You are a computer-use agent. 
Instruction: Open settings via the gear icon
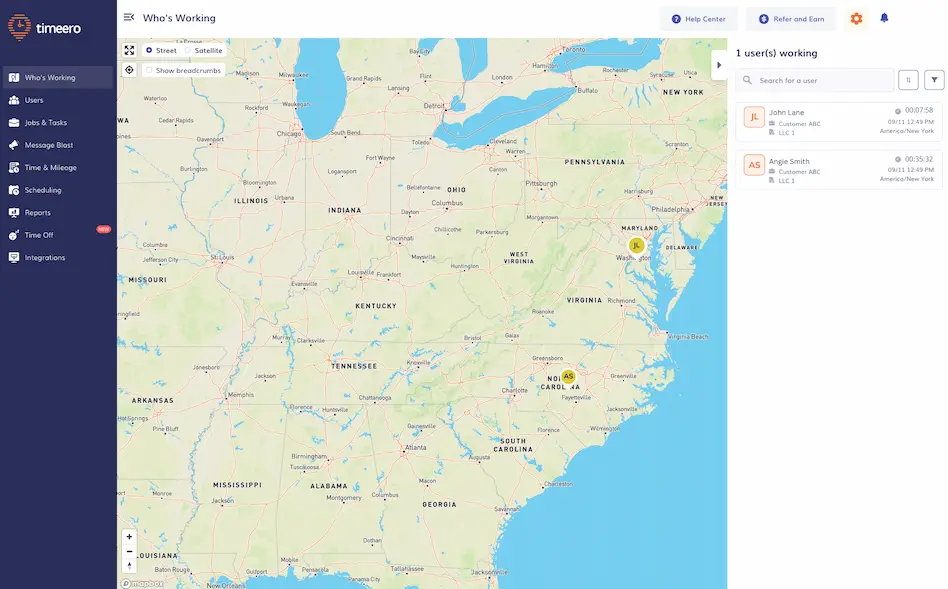pyautogui.click(x=856, y=18)
